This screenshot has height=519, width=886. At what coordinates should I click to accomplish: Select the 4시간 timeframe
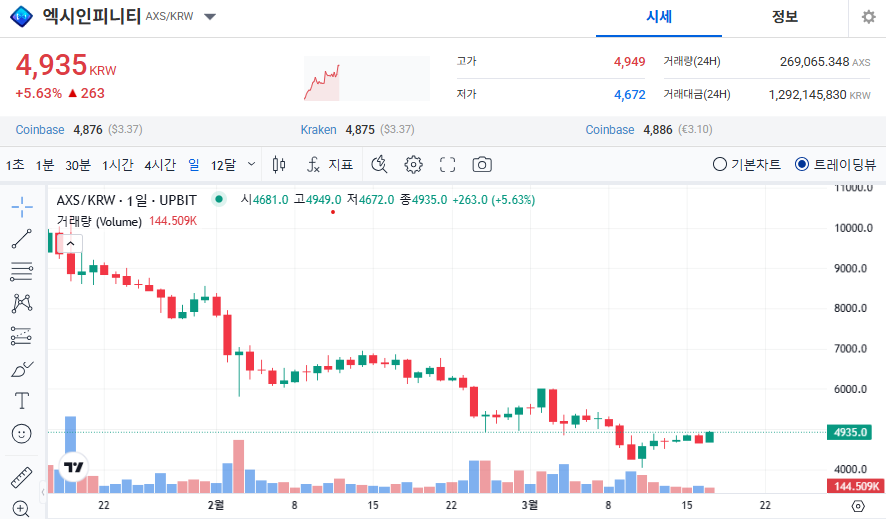(160, 165)
